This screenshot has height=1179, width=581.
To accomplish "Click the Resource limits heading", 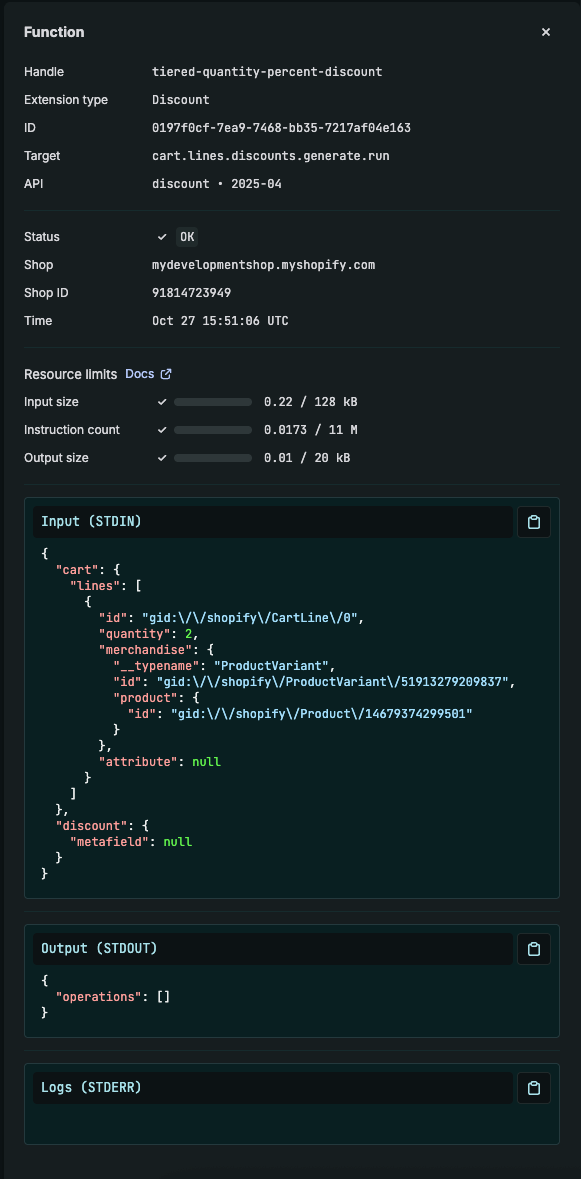I will point(71,374).
